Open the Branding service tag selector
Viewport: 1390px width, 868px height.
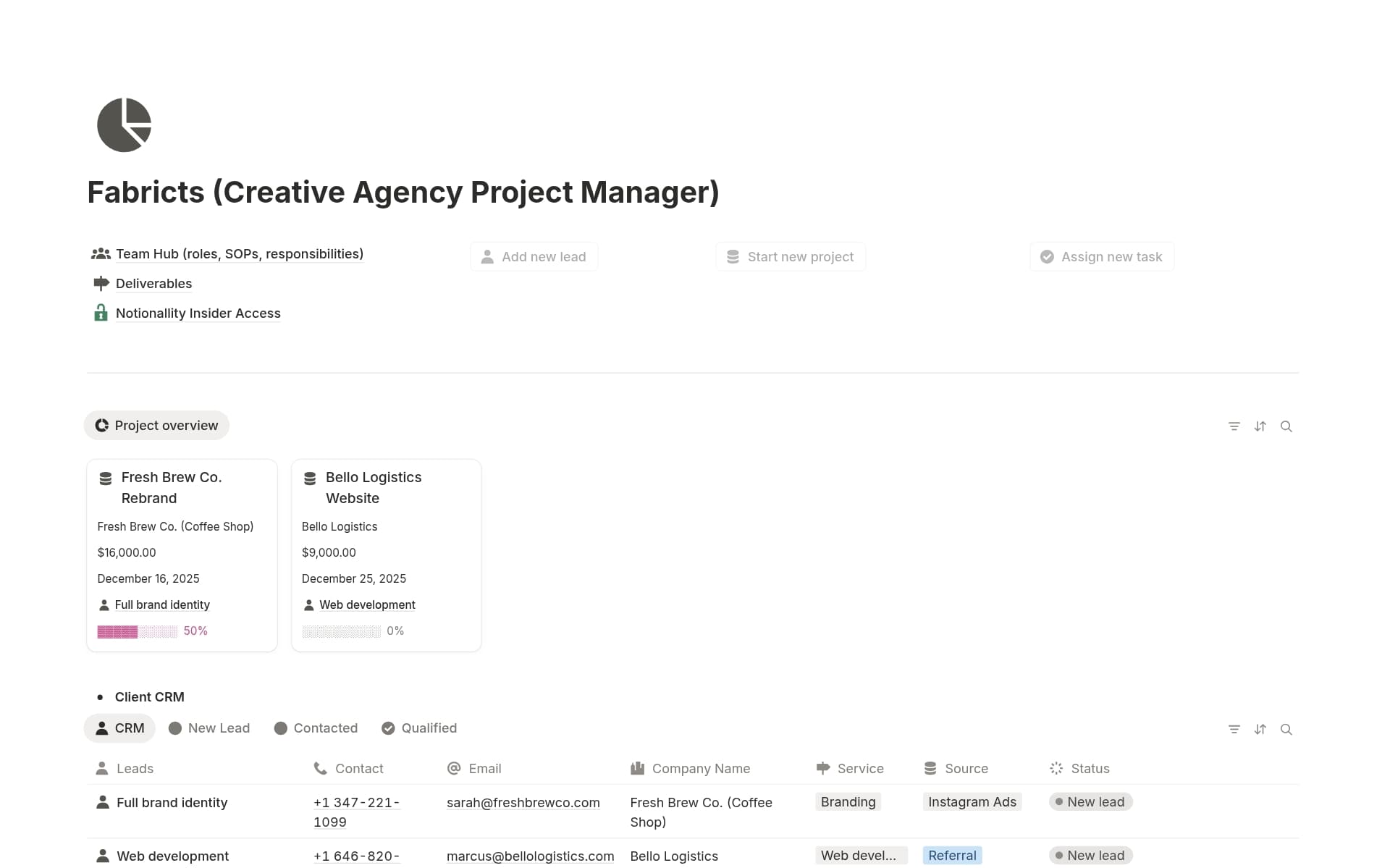coord(847,801)
